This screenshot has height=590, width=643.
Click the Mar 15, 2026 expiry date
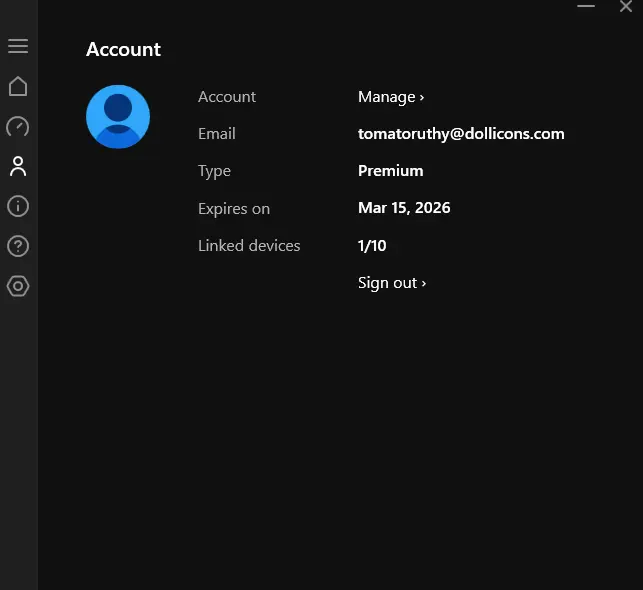tap(404, 208)
